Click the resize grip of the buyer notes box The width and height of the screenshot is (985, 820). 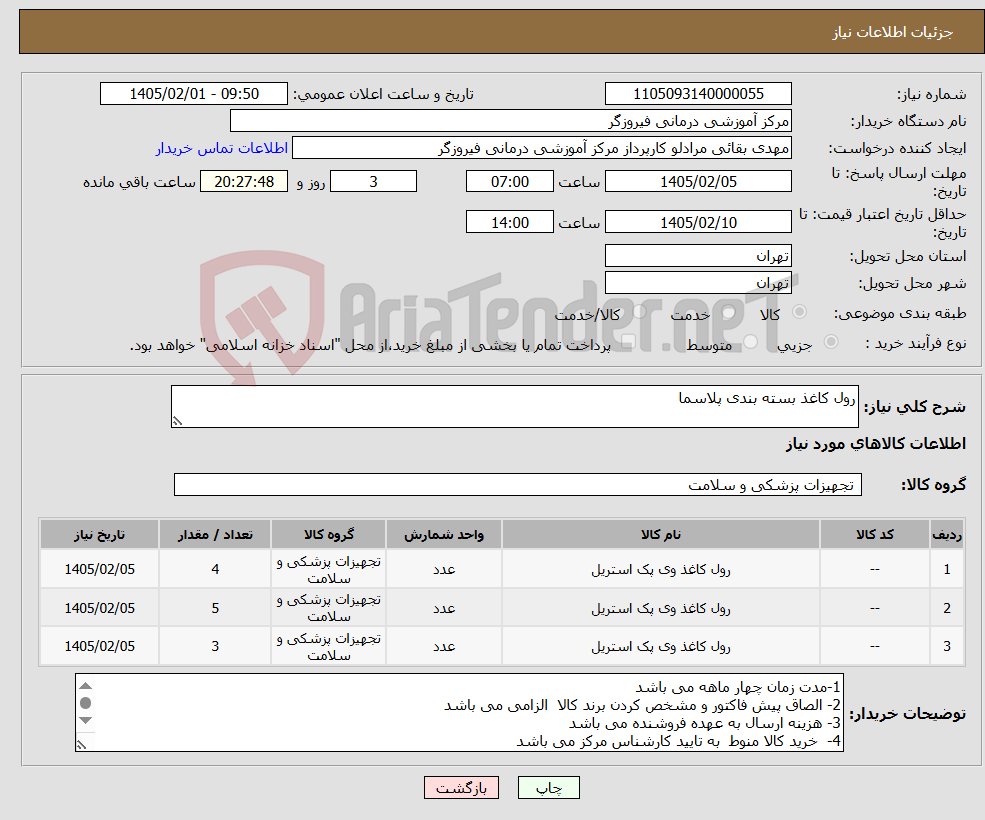pyautogui.click(x=82, y=745)
